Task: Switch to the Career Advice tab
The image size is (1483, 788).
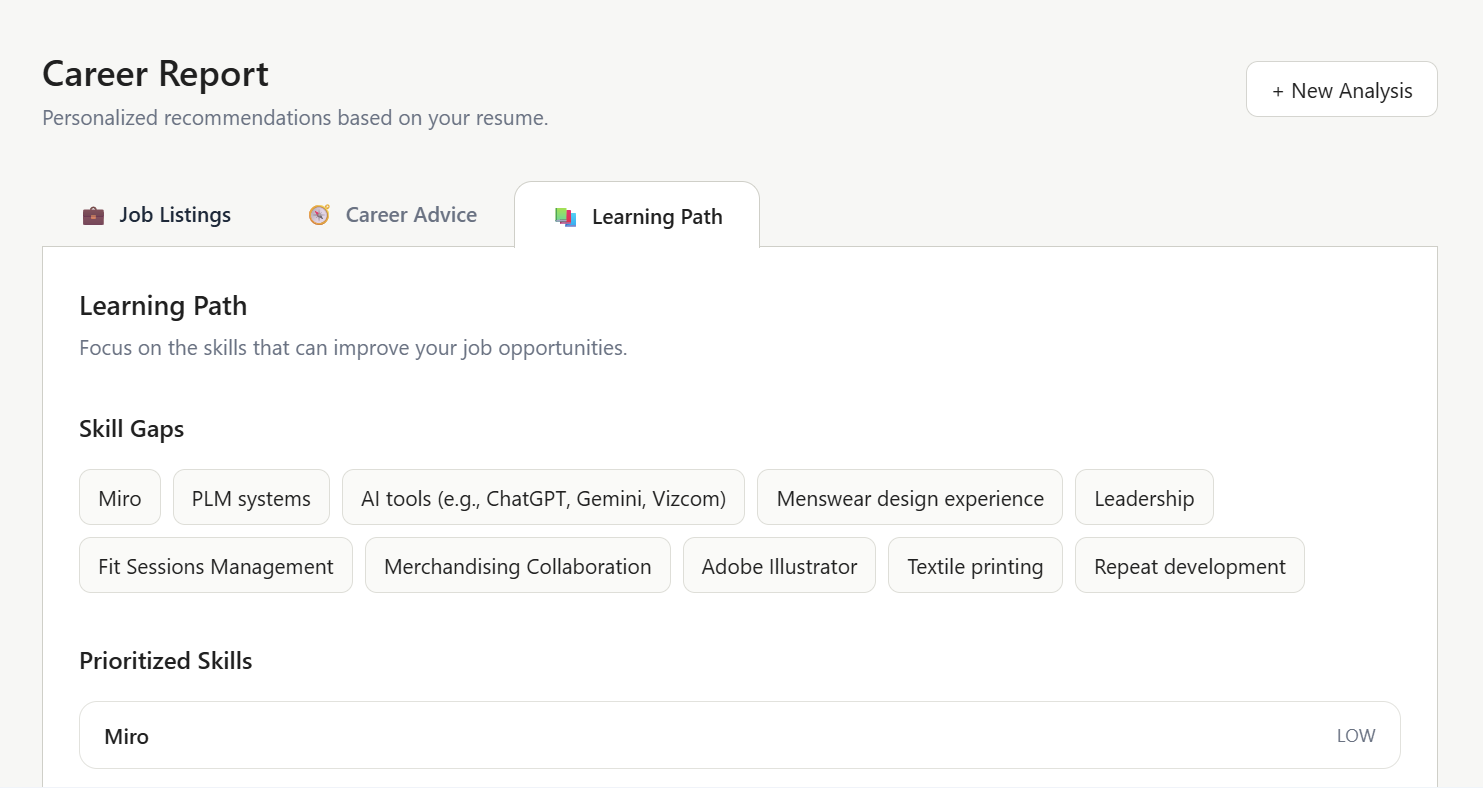Action: pyautogui.click(x=392, y=215)
